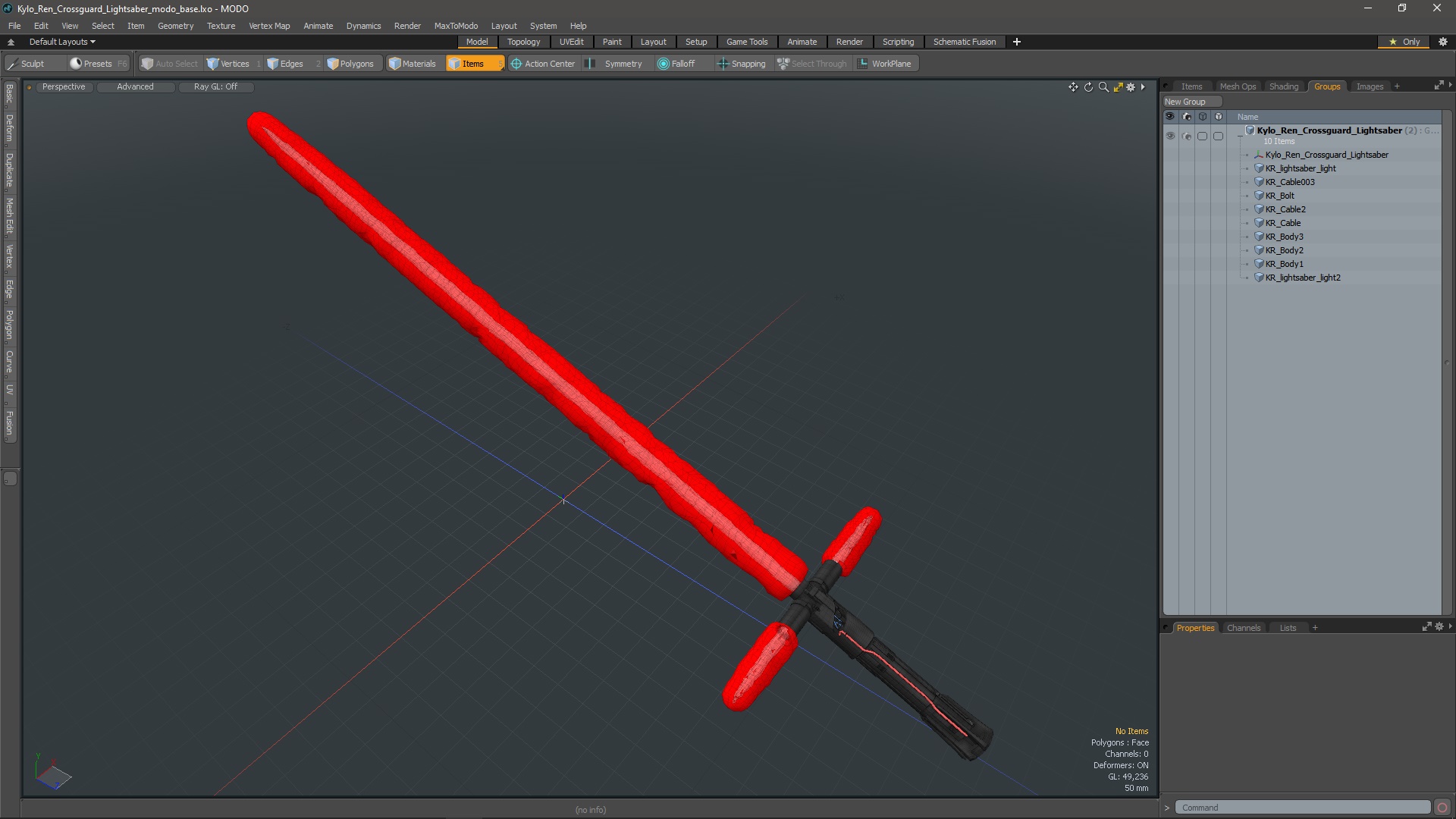The width and height of the screenshot is (1456, 819).
Task: Open the Perspective view type dropdown
Action: (x=64, y=86)
